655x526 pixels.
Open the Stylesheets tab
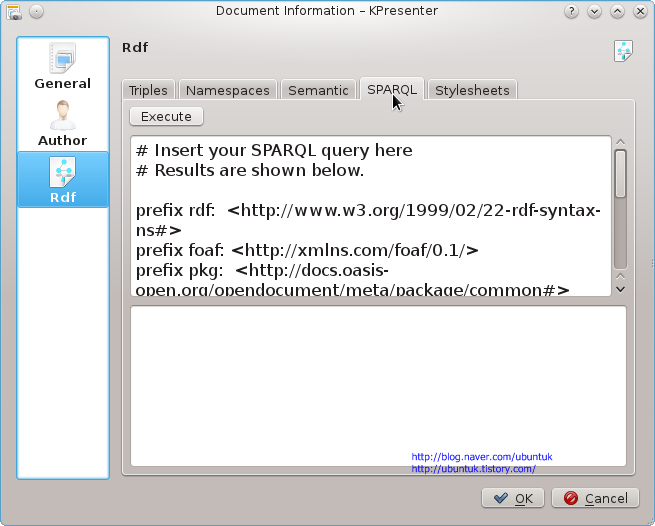[472, 90]
